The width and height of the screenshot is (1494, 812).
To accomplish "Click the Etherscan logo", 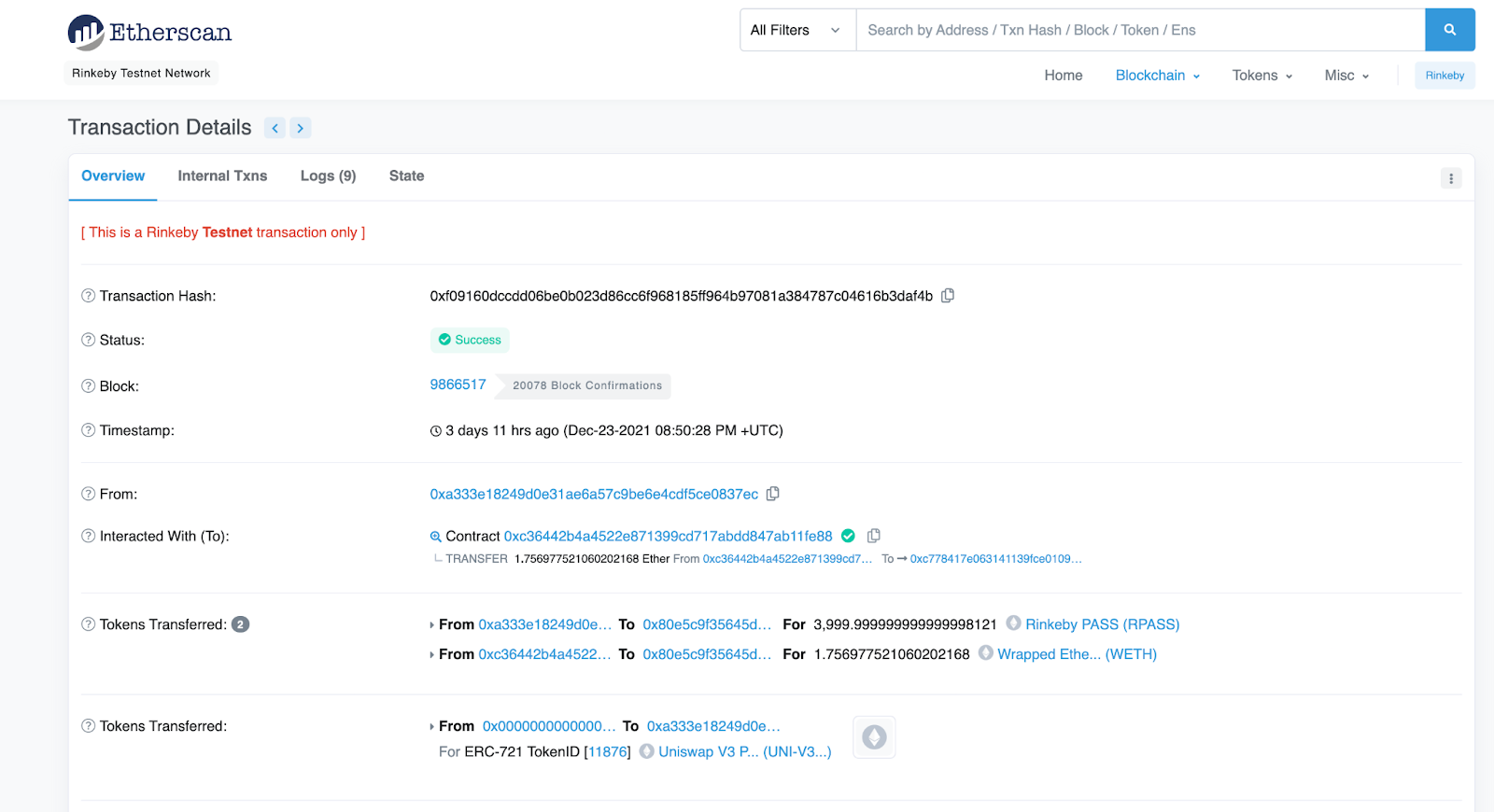I will (149, 33).
